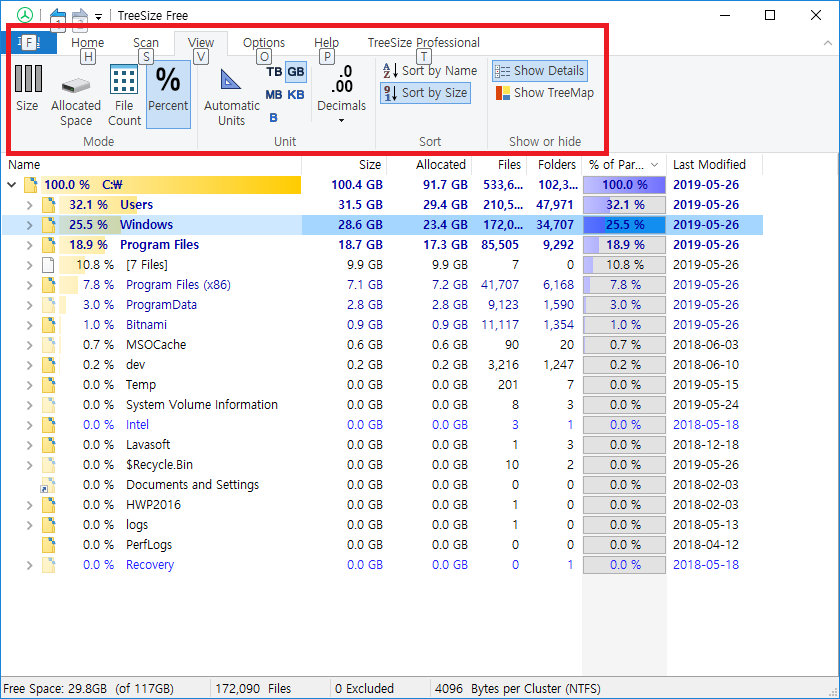This screenshot has width=840, height=699.
Task: Toggle Show Details
Action: tap(539, 71)
